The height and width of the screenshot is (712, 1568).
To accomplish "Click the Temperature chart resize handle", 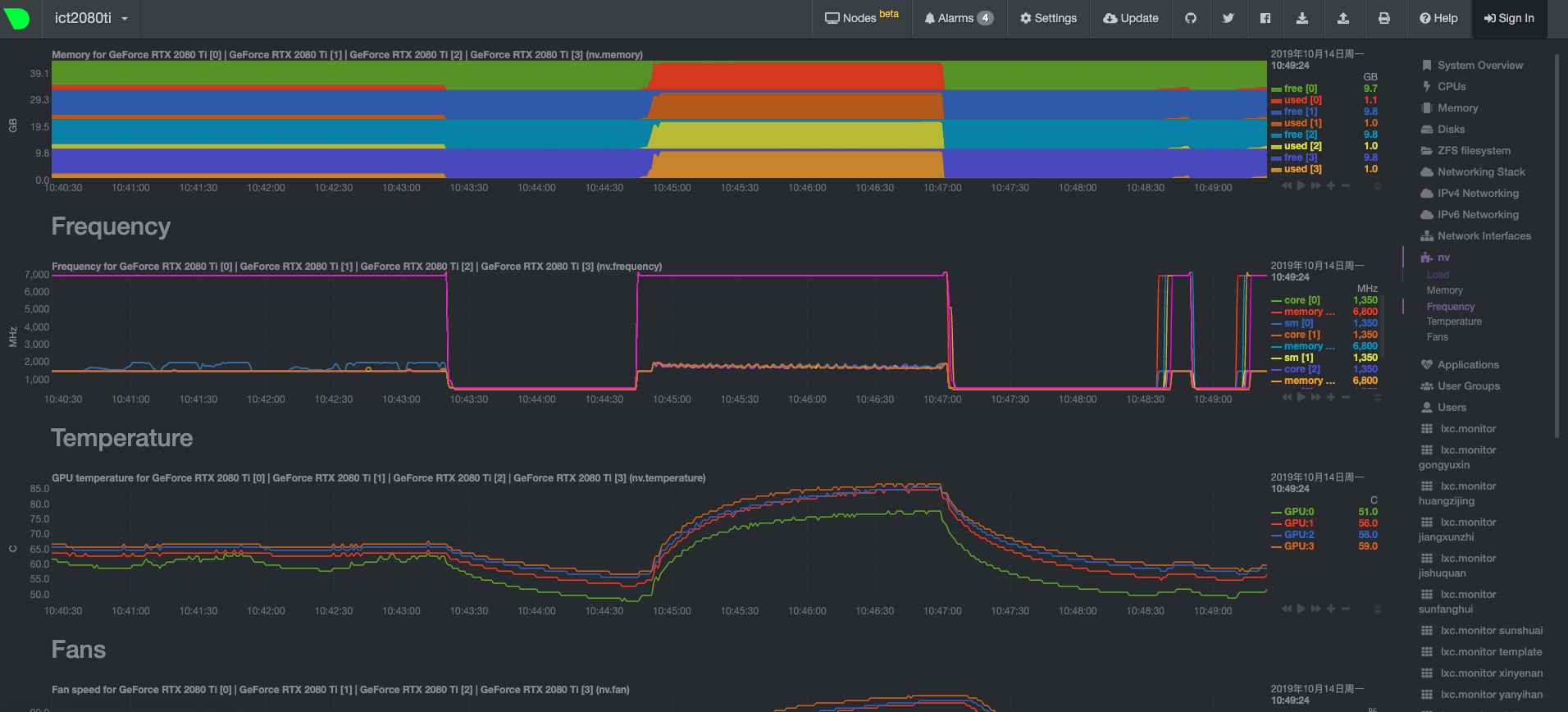I will (x=1378, y=609).
